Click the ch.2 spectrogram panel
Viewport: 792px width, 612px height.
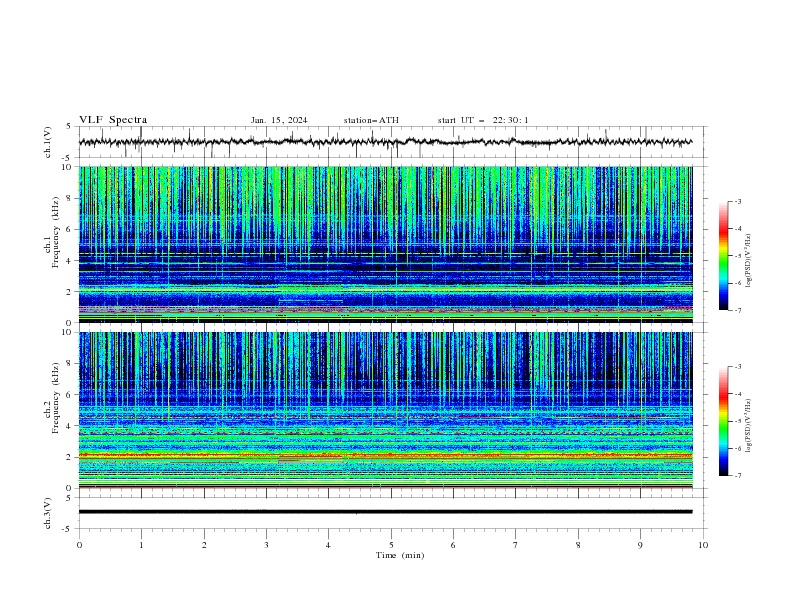(x=386, y=410)
